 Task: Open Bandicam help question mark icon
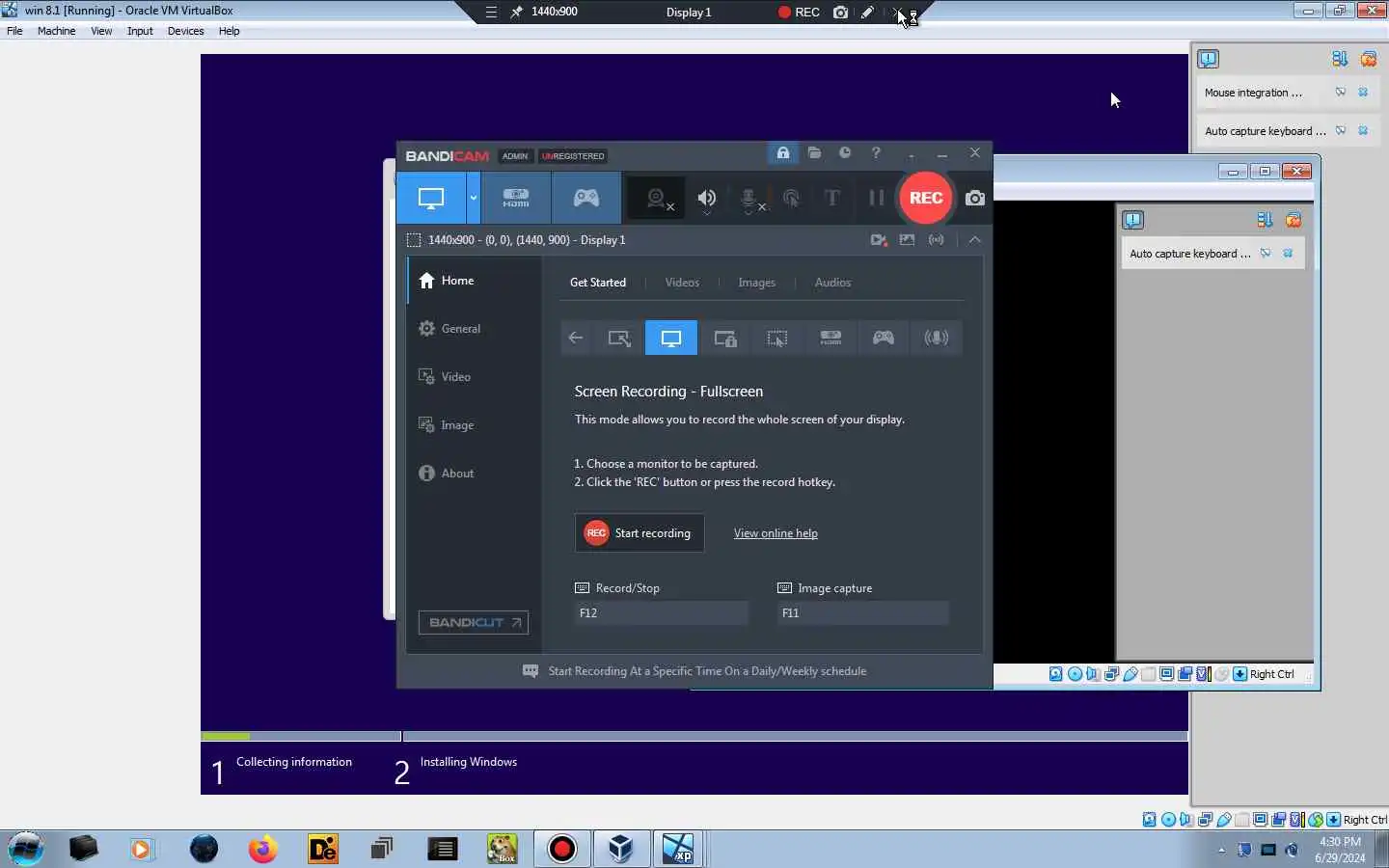(876, 153)
